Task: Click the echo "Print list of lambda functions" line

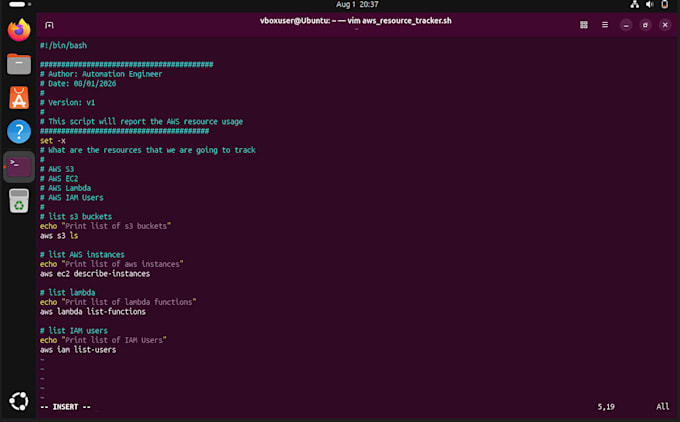Action: (118, 302)
